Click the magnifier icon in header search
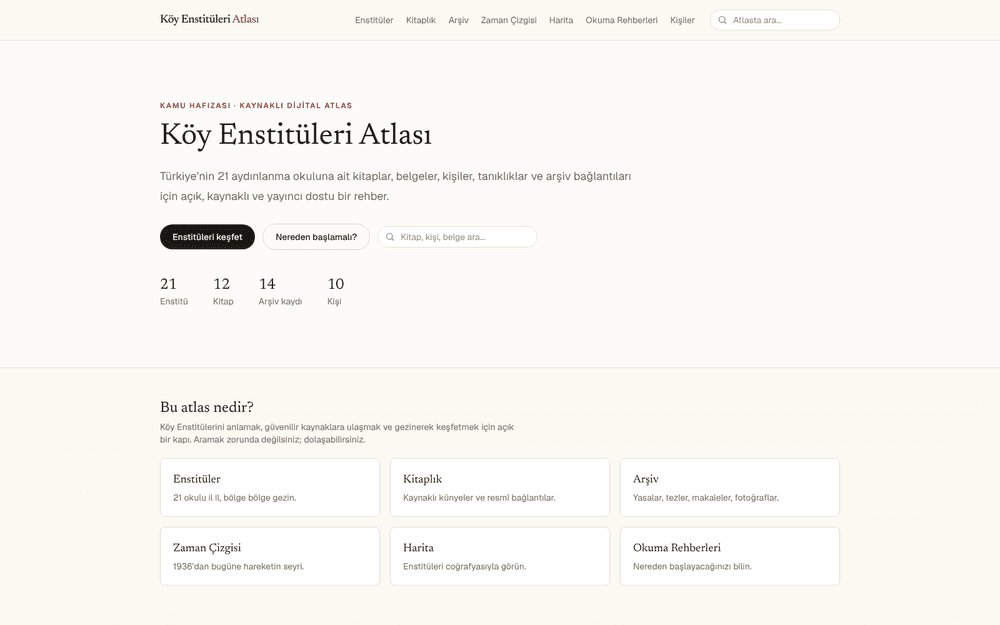1000x625 pixels. pyautogui.click(x=723, y=20)
